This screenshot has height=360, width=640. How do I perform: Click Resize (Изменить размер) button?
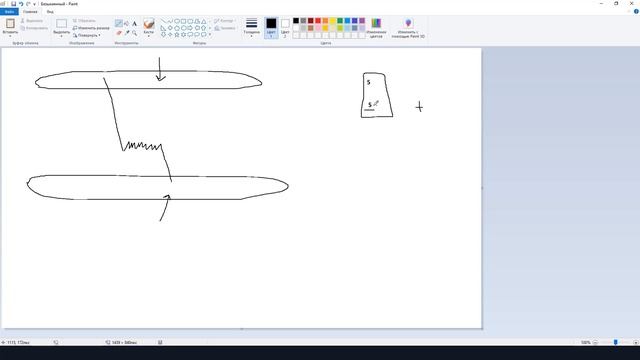click(x=91, y=28)
